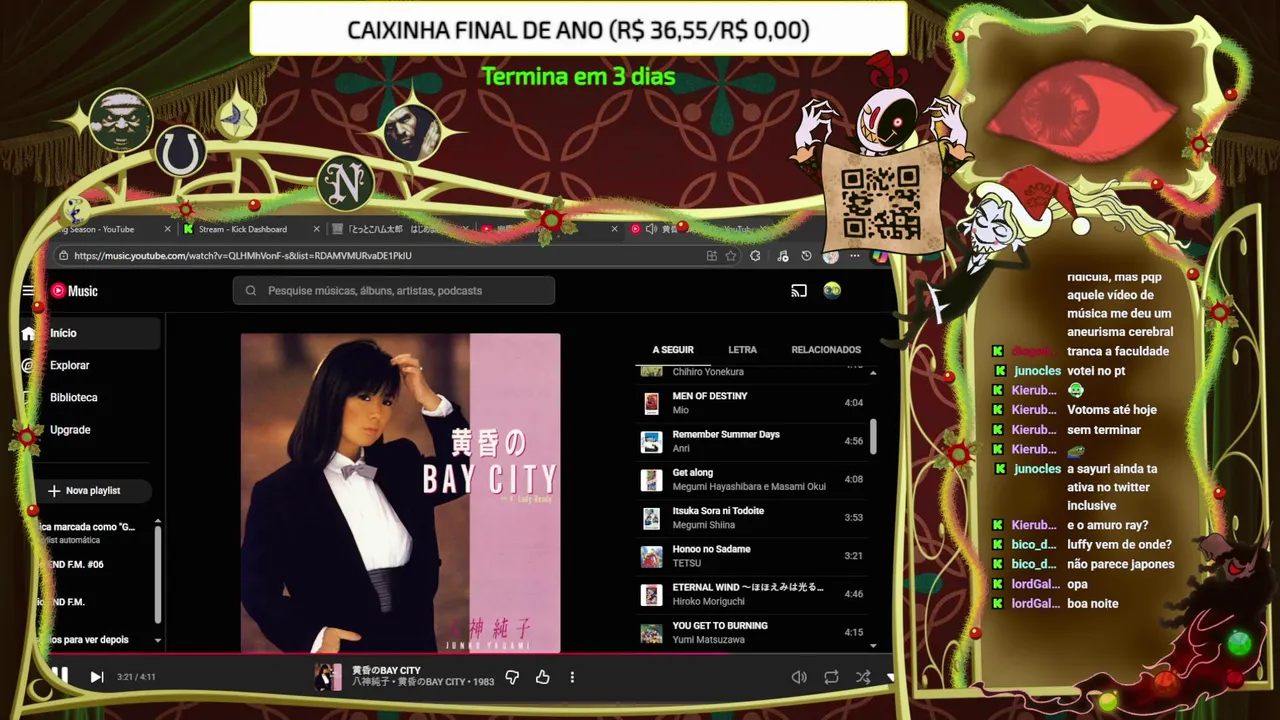Toggle repeat mode in the player bar
Viewport: 1280px width, 720px height.
point(831,677)
